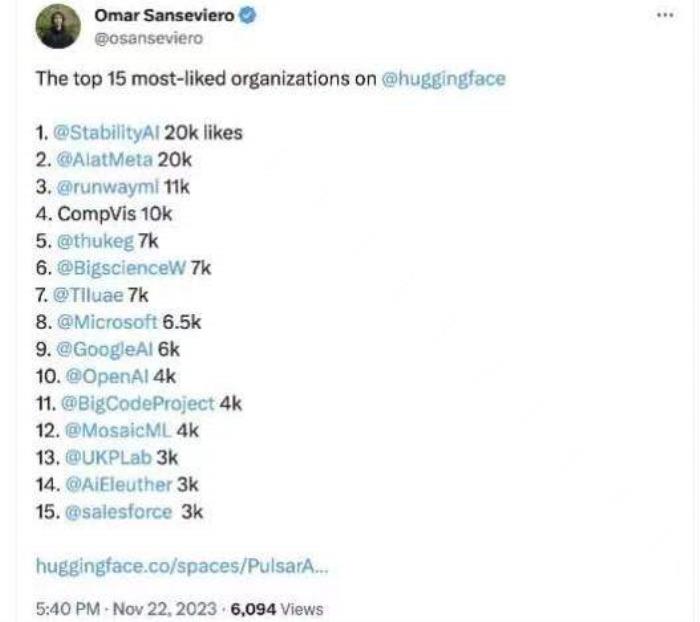Open the @osanseviero handle
The image size is (700, 622).
point(149,38)
